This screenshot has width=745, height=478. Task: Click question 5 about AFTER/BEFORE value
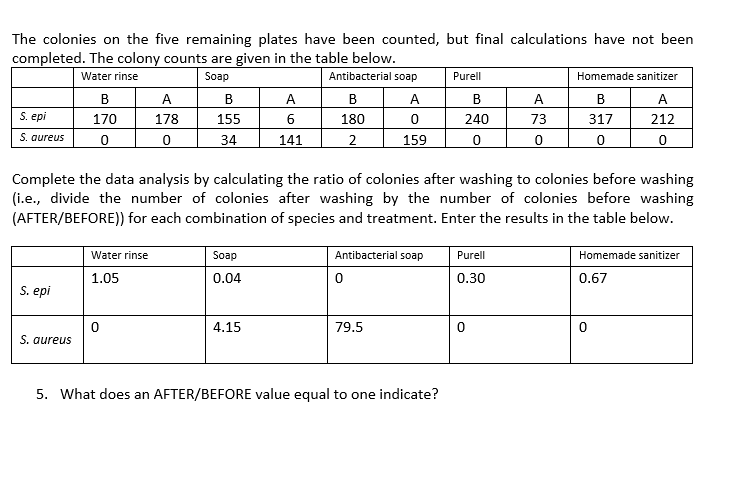237,394
